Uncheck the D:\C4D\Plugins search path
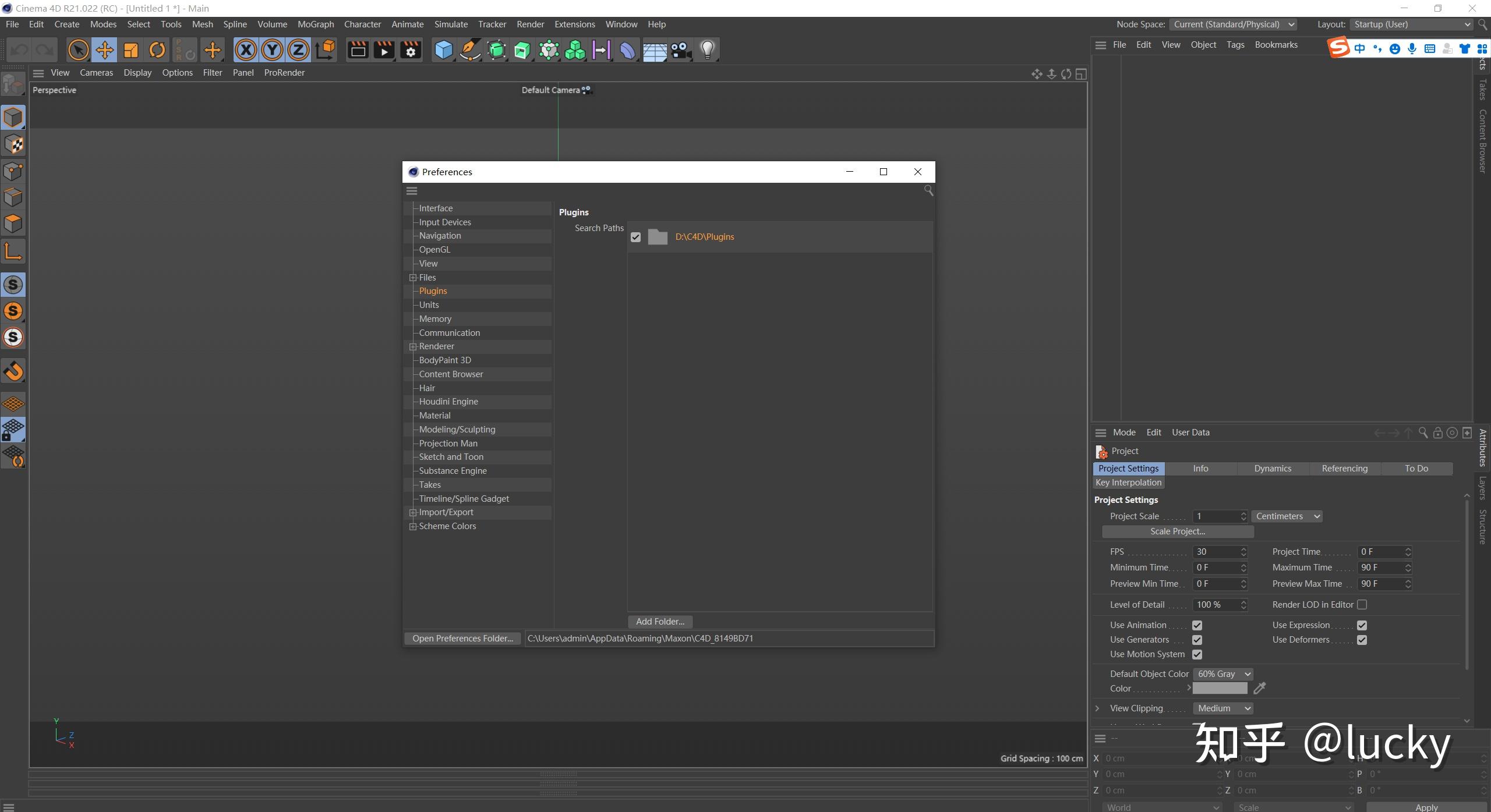The height and width of the screenshot is (812, 1491). [x=635, y=237]
